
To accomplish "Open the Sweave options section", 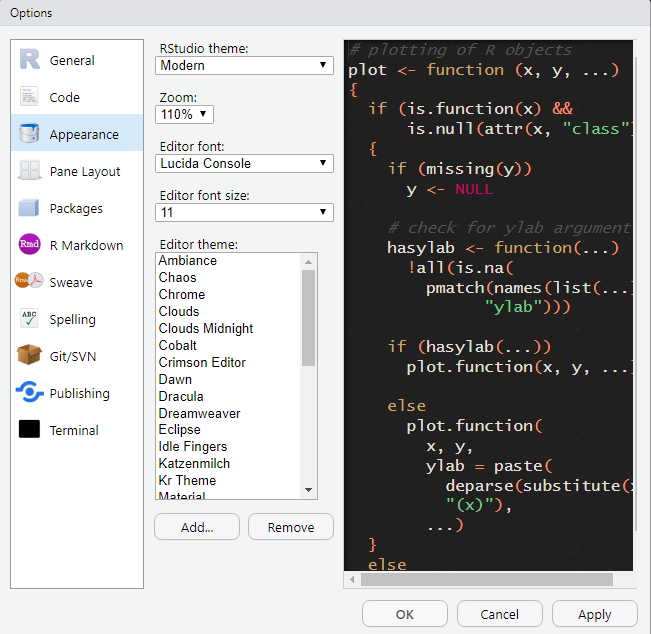I will coord(77,282).
